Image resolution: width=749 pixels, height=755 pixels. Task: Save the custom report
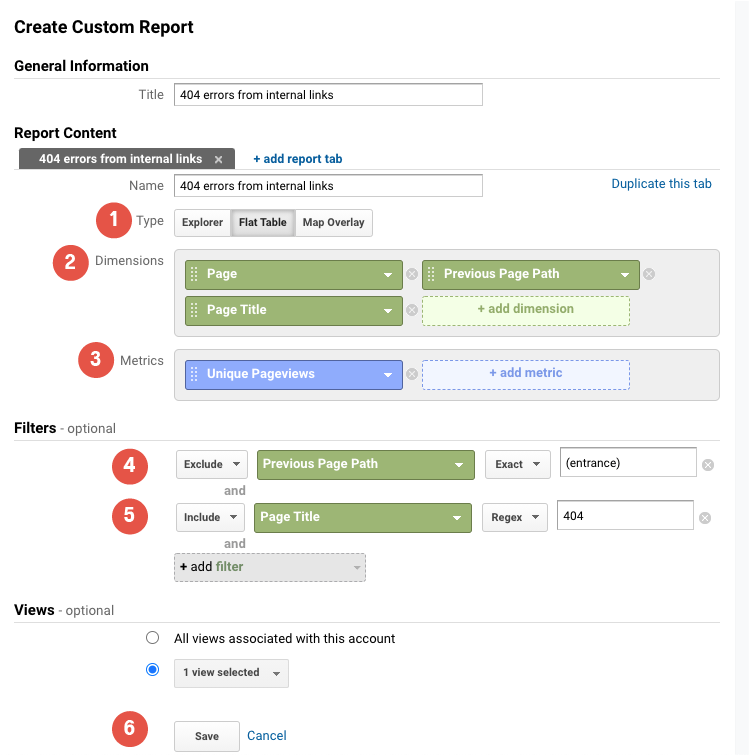coord(207,736)
